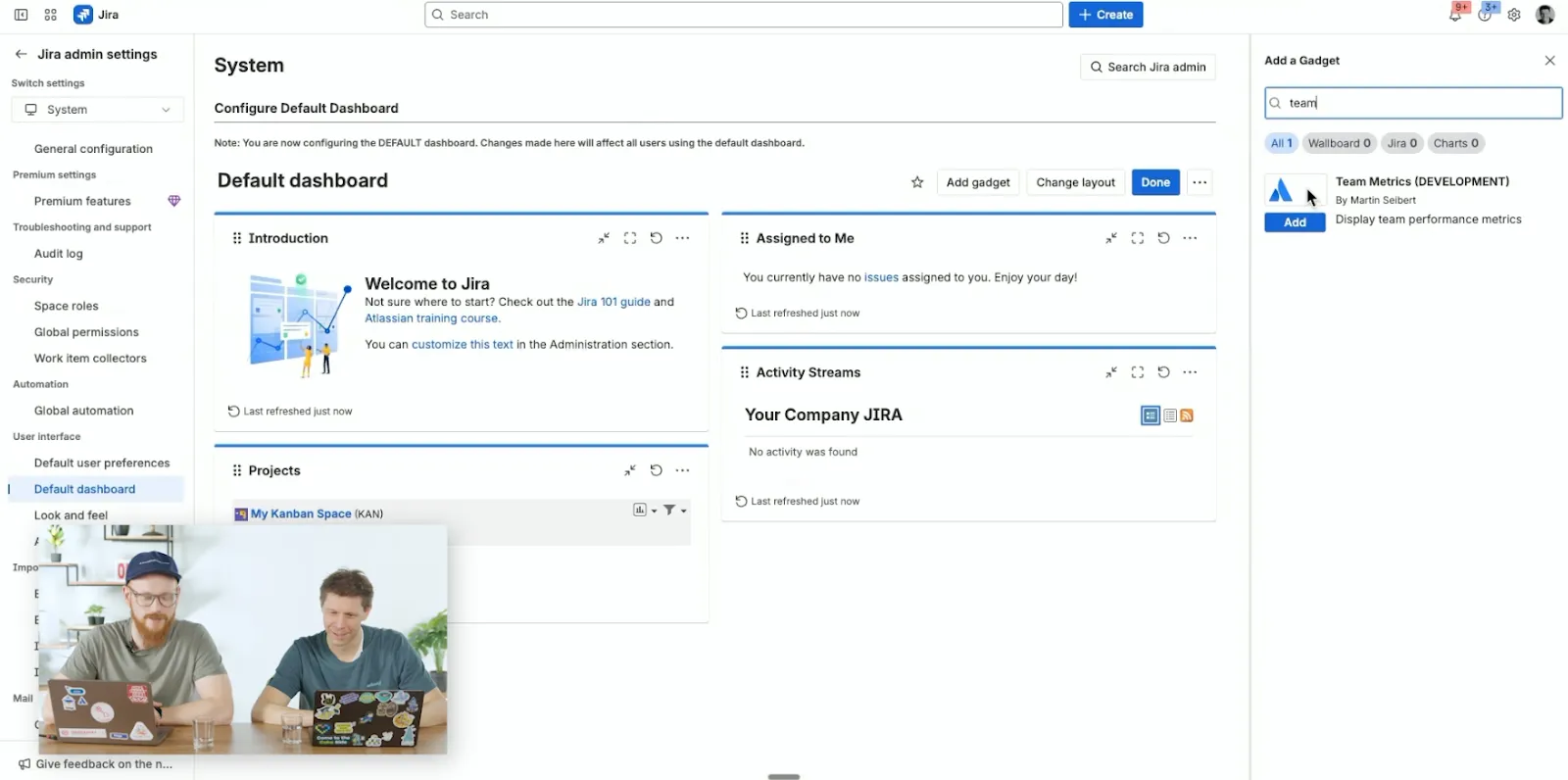Viewport: 1568px width, 780px height.
Task: Open Introduction gadget more options
Action: click(x=683, y=238)
